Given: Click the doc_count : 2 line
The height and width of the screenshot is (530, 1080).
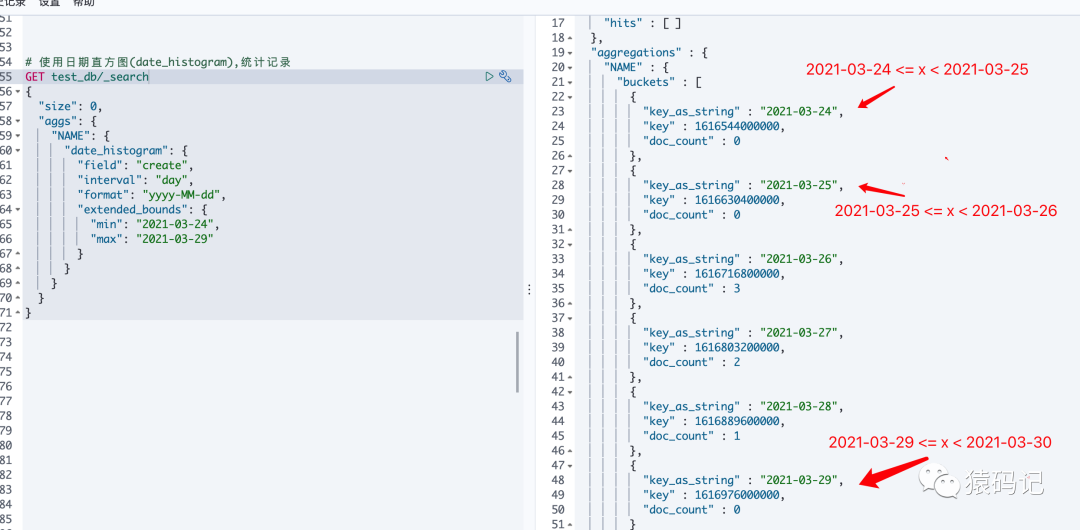Looking at the screenshot, I should 691,363.
